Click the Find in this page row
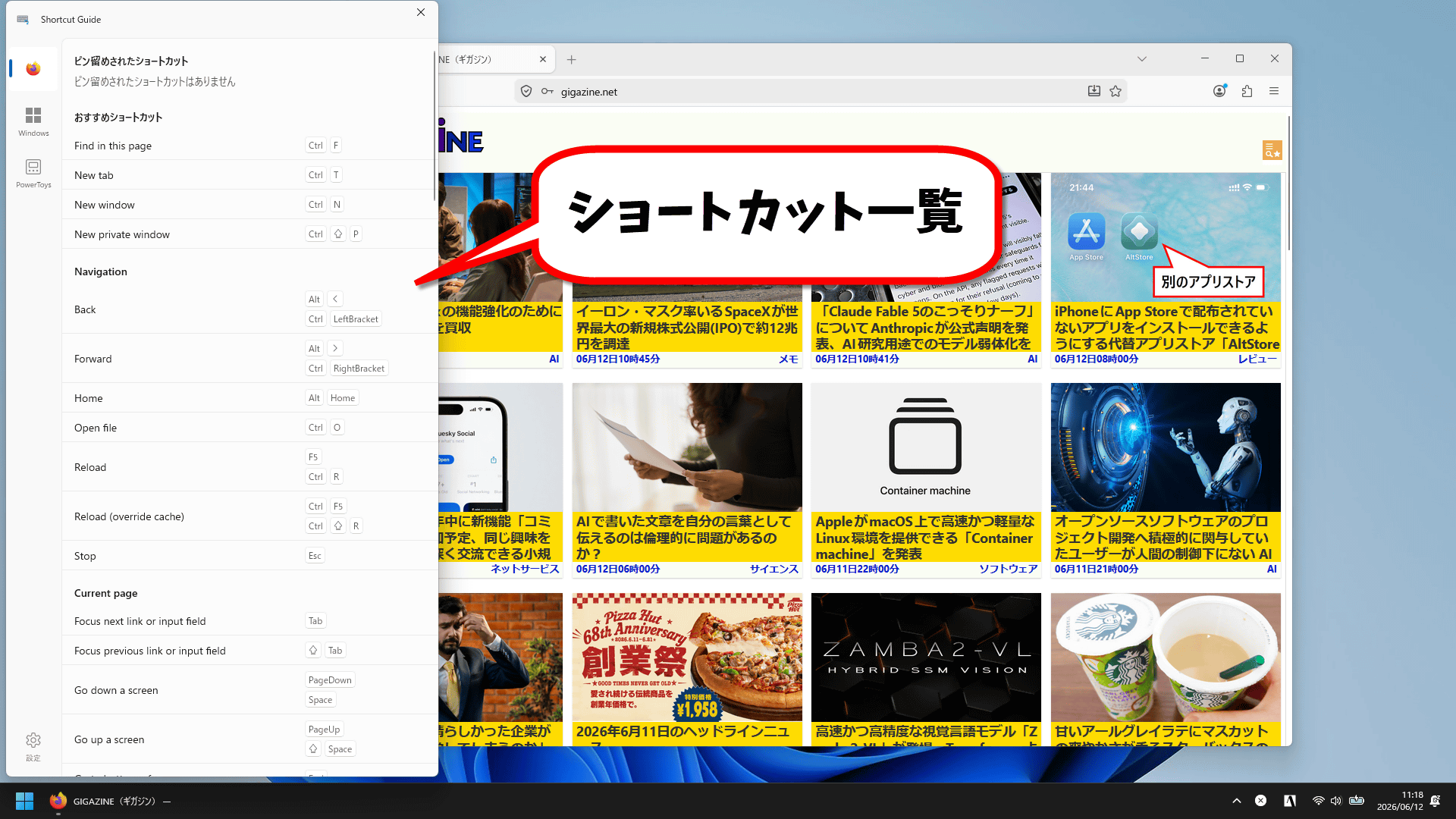The width and height of the screenshot is (1456, 819). pos(249,146)
